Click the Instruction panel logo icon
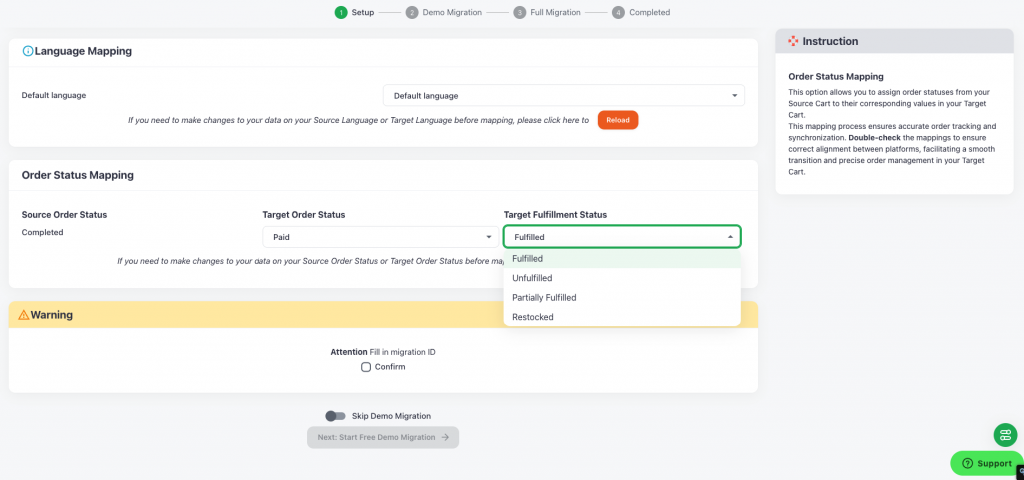The width and height of the screenshot is (1024, 480). pos(793,41)
